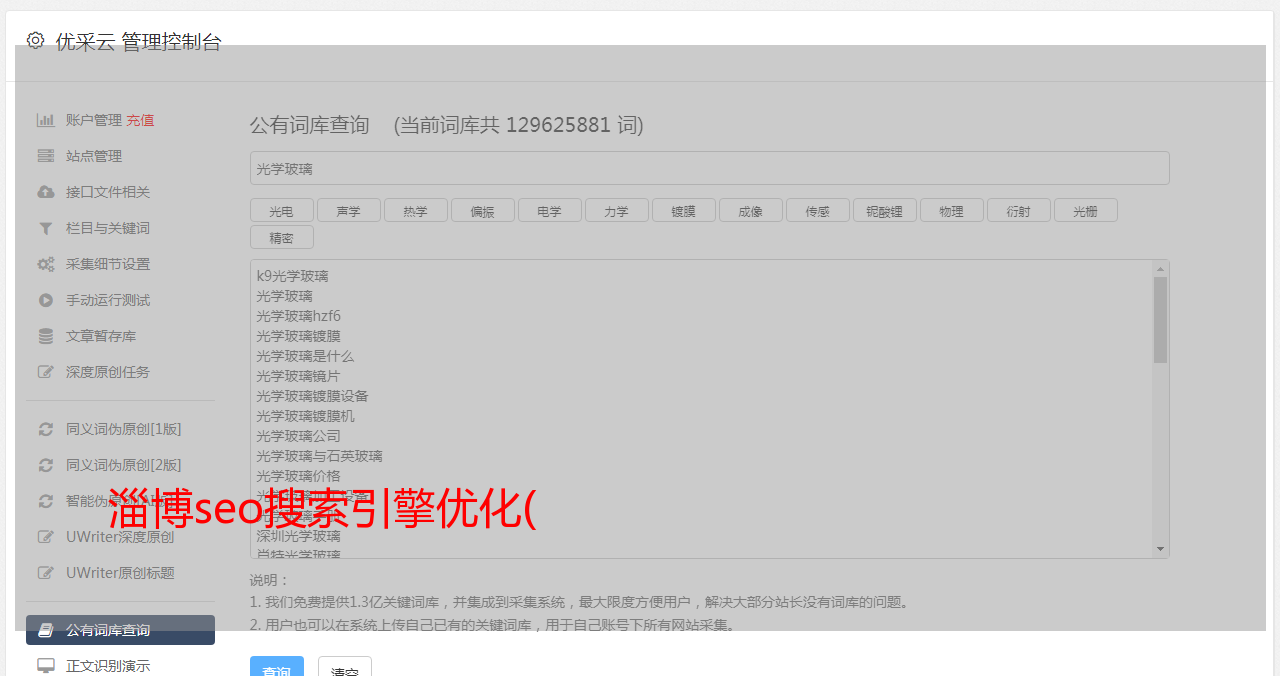The height and width of the screenshot is (676, 1280).
Task: Click the gear icon beside 优采云 管理控制台
Action: coord(36,41)
